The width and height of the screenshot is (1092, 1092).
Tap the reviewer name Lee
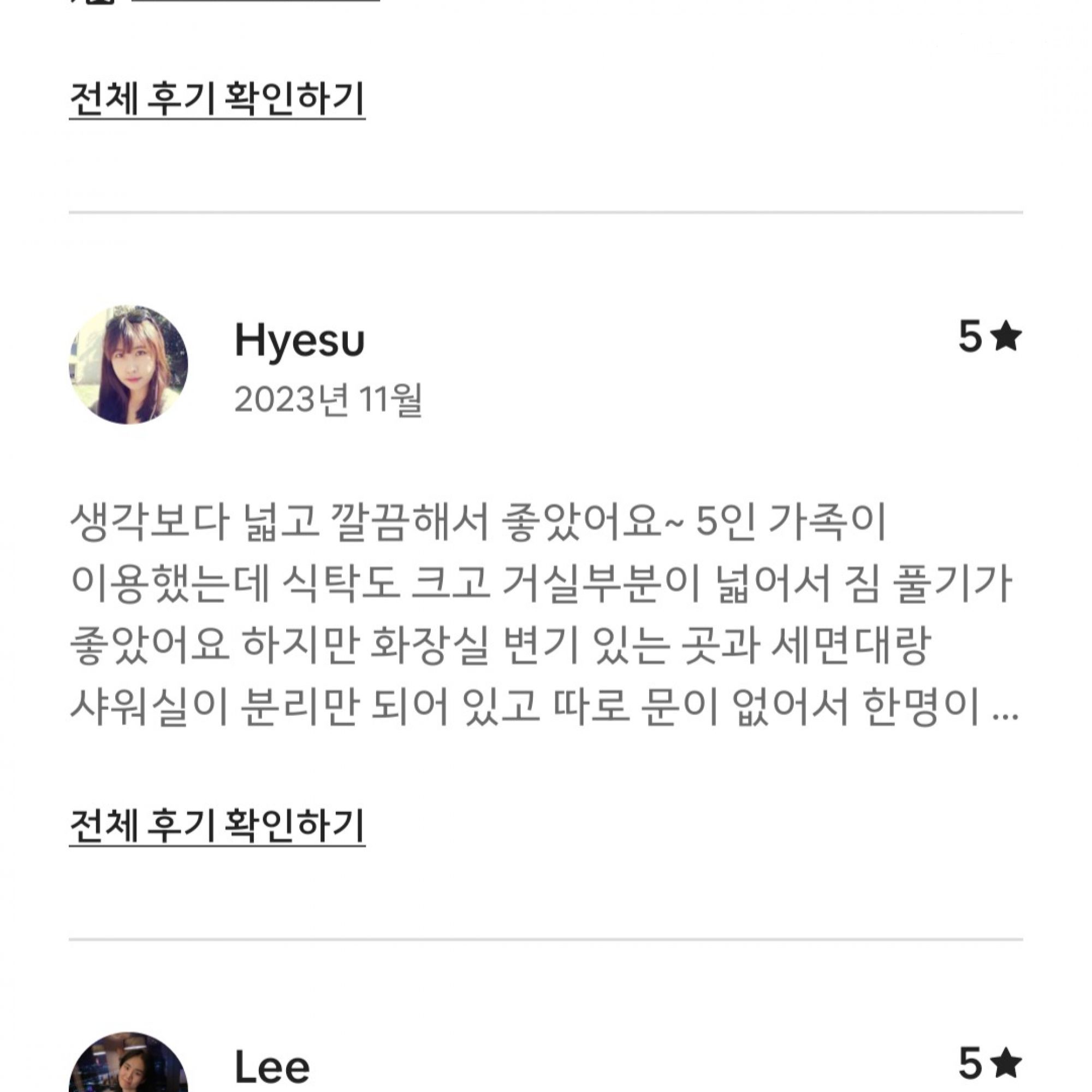click(272, 1066)
